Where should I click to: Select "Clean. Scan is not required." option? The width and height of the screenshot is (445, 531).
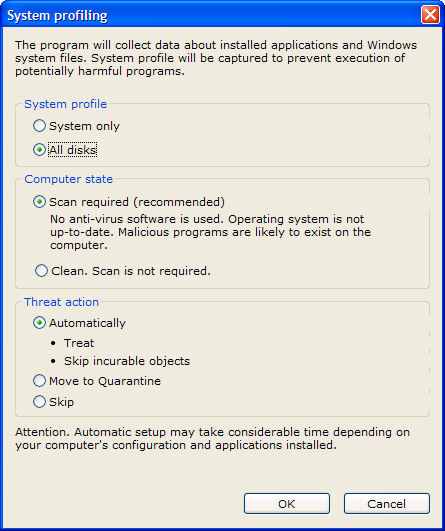(x=41, y=271)
